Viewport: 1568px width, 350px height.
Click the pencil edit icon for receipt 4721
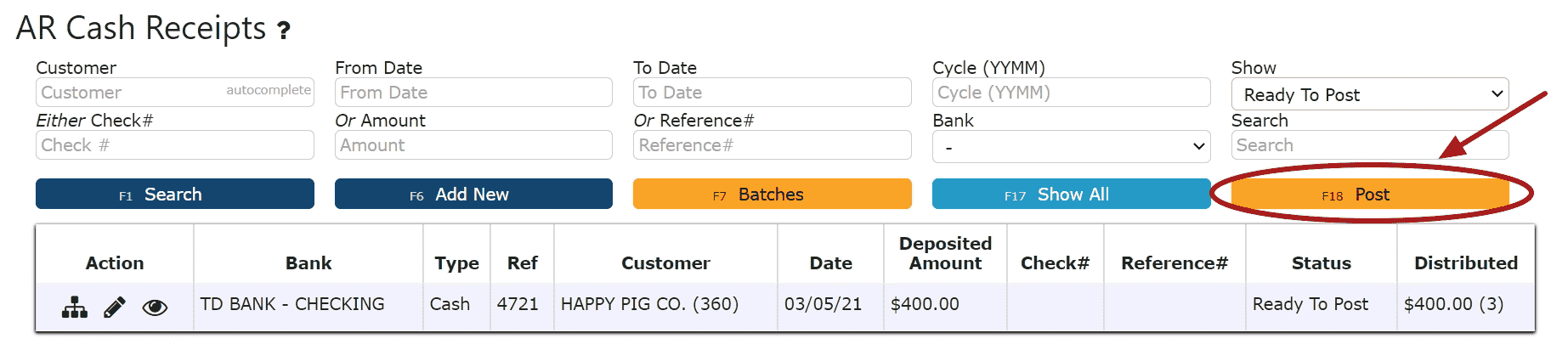(x=115, y=308)
